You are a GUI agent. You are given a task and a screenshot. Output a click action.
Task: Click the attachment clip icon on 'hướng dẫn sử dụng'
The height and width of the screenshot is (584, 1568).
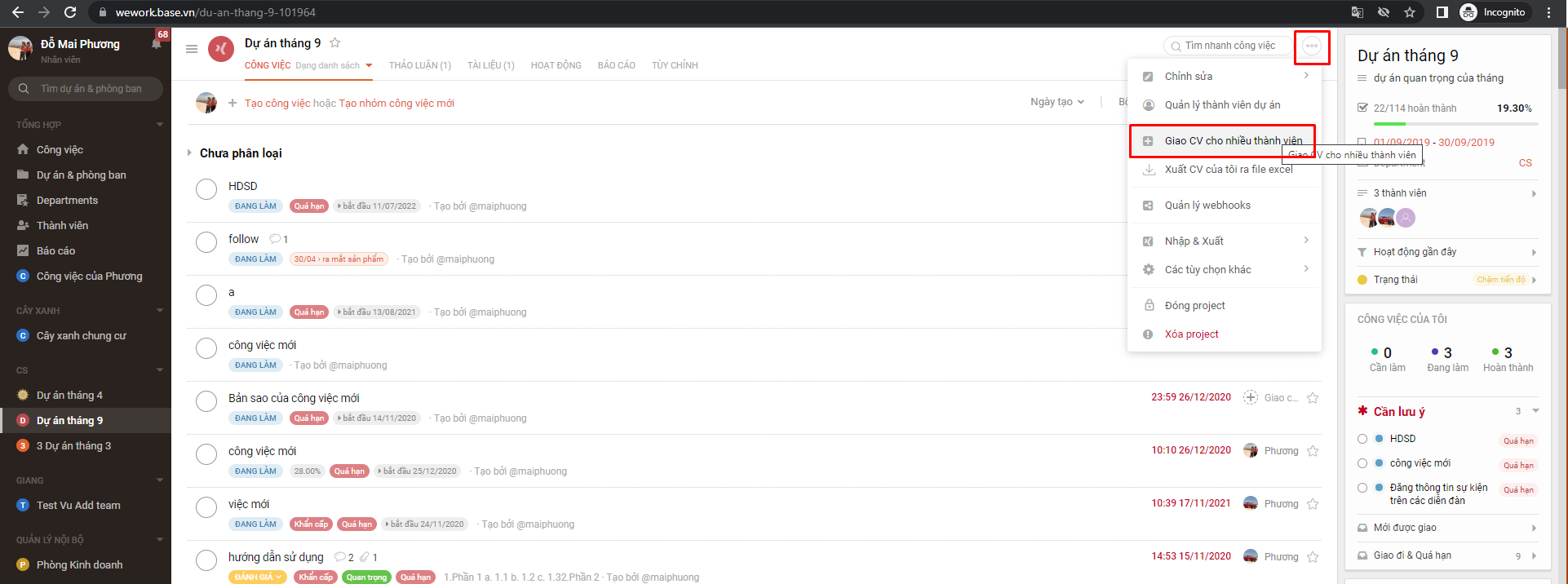click(x=365, y=557)
